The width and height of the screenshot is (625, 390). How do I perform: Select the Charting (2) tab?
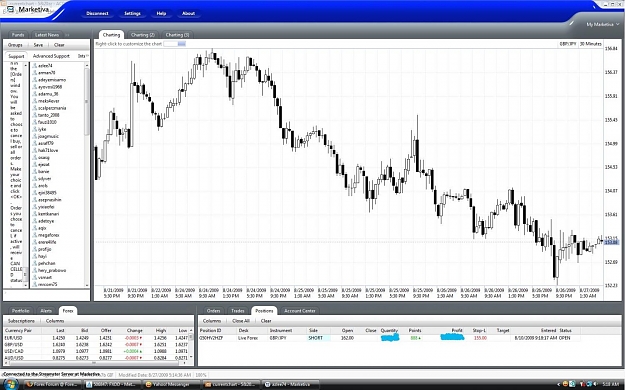pyautogui.click(x=142, y=35)
